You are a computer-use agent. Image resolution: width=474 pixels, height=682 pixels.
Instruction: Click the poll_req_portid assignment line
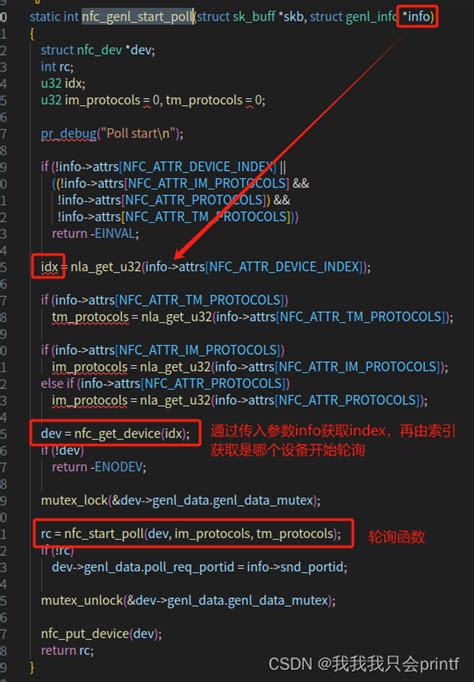(200, 567)
